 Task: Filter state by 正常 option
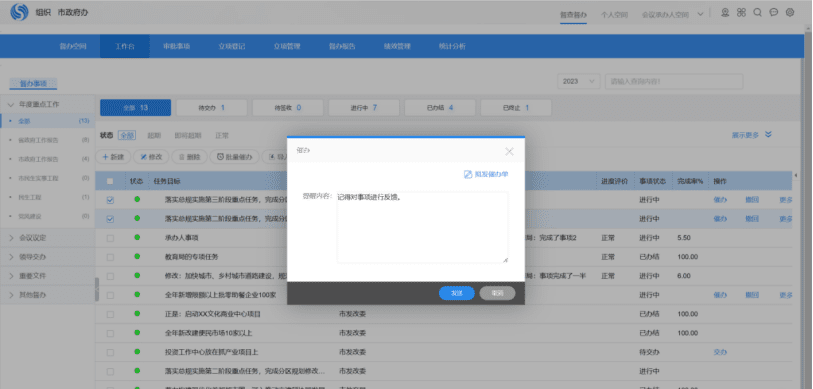[222, 135]
